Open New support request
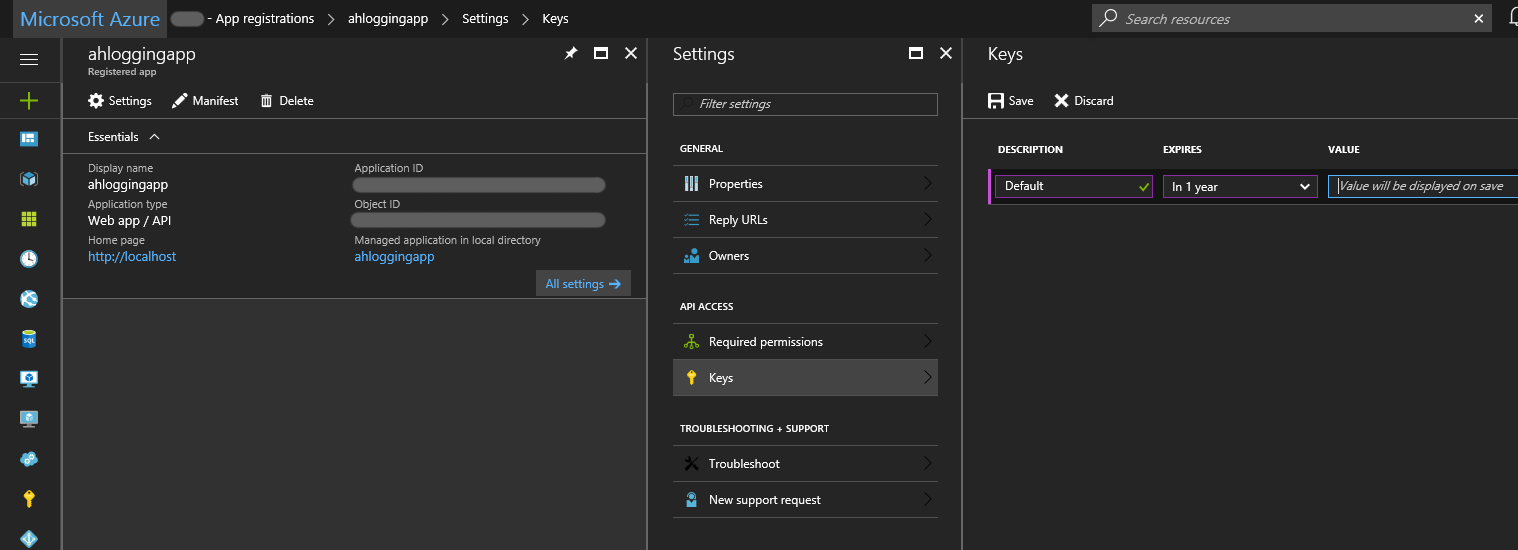Viewport: 1518px width, 550px height. tap(805, 499)
